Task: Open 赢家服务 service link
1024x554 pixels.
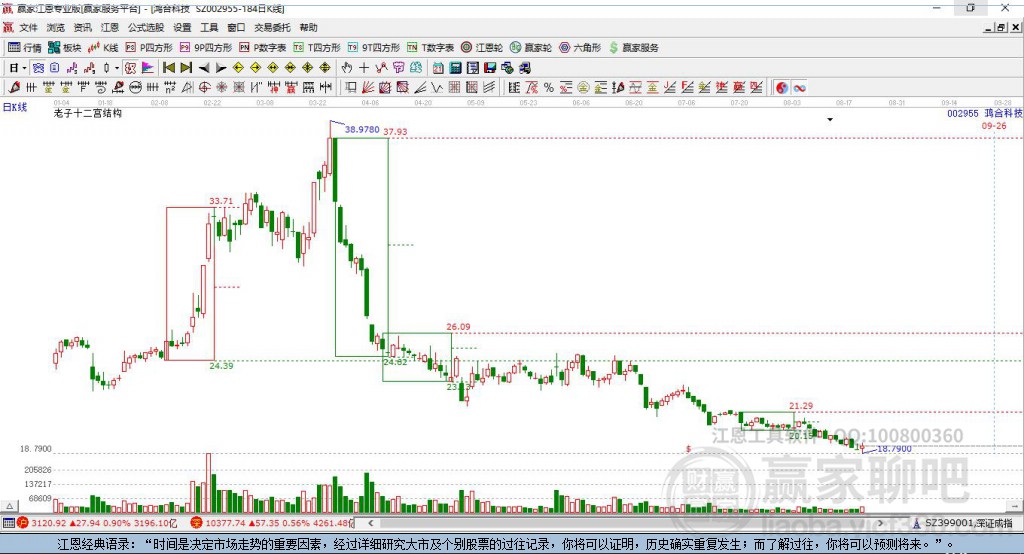Action: coord(634,48)
